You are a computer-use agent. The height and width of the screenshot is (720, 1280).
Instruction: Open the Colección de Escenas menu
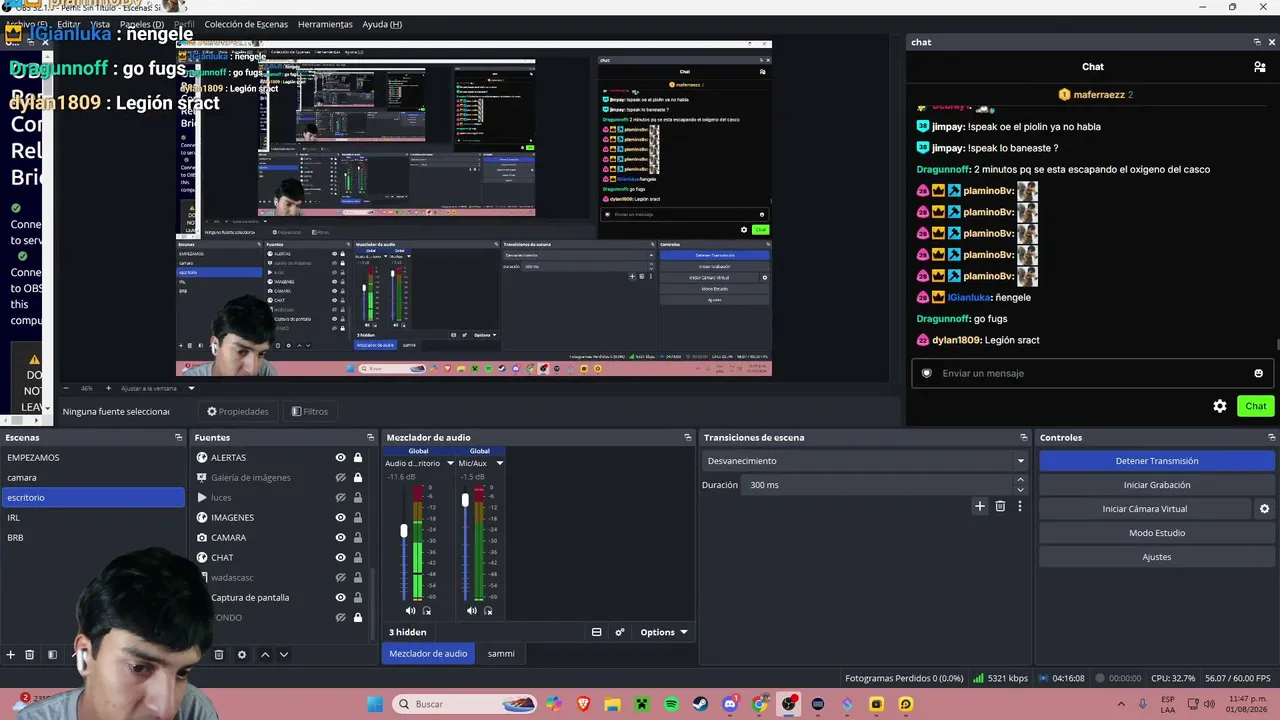click(x=246, y=24)
